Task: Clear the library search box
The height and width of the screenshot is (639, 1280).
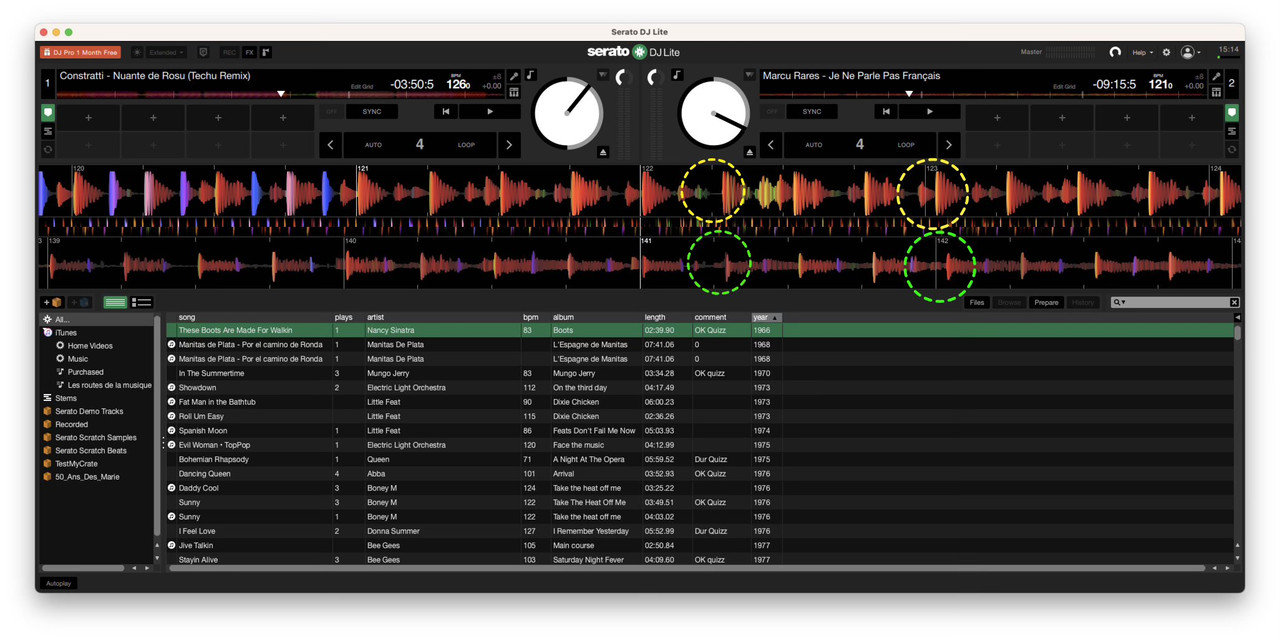Action: (x=1234, y=302)
